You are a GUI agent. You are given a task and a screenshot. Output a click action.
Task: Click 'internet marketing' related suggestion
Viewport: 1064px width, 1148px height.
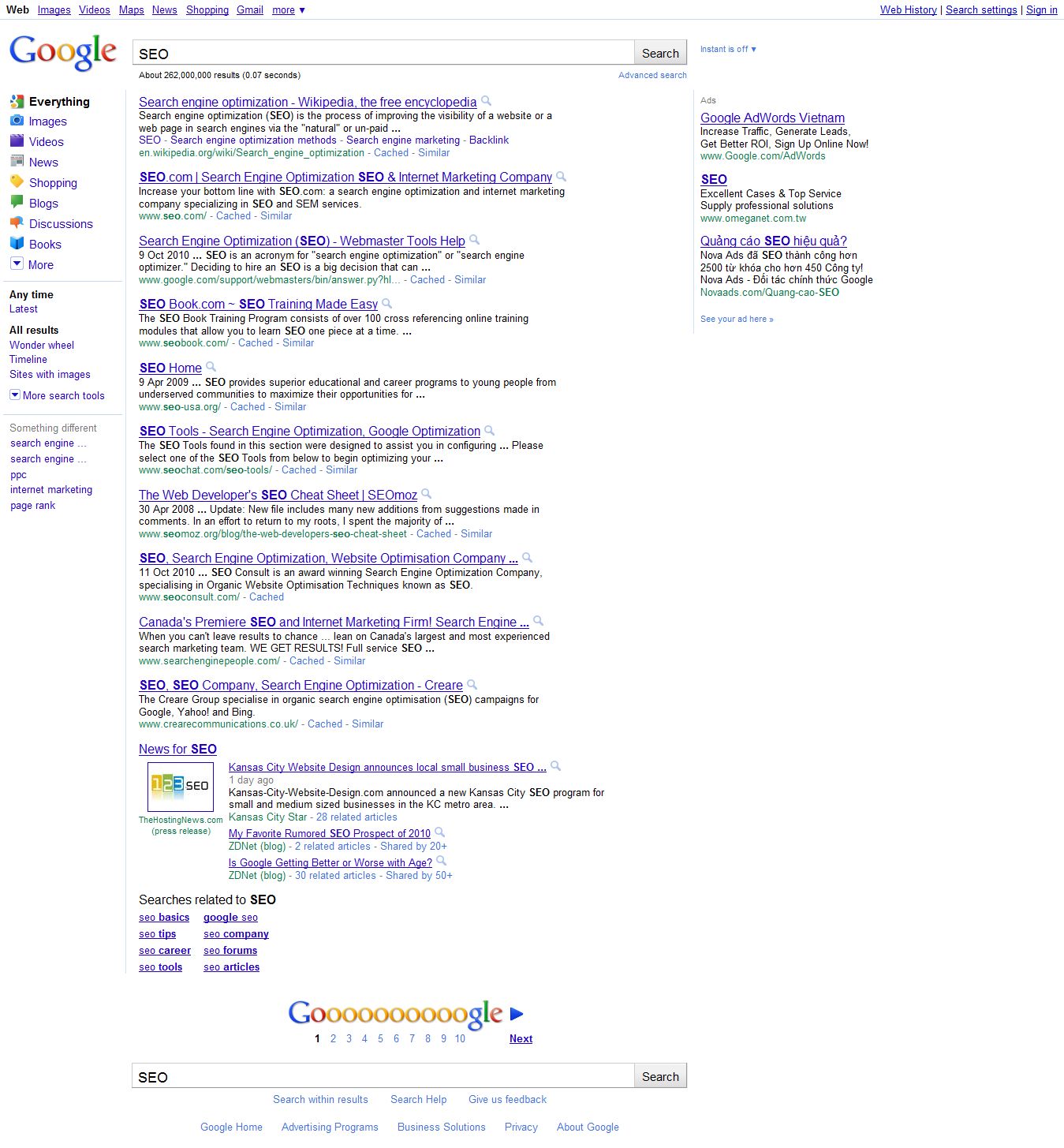coord(51,489)
